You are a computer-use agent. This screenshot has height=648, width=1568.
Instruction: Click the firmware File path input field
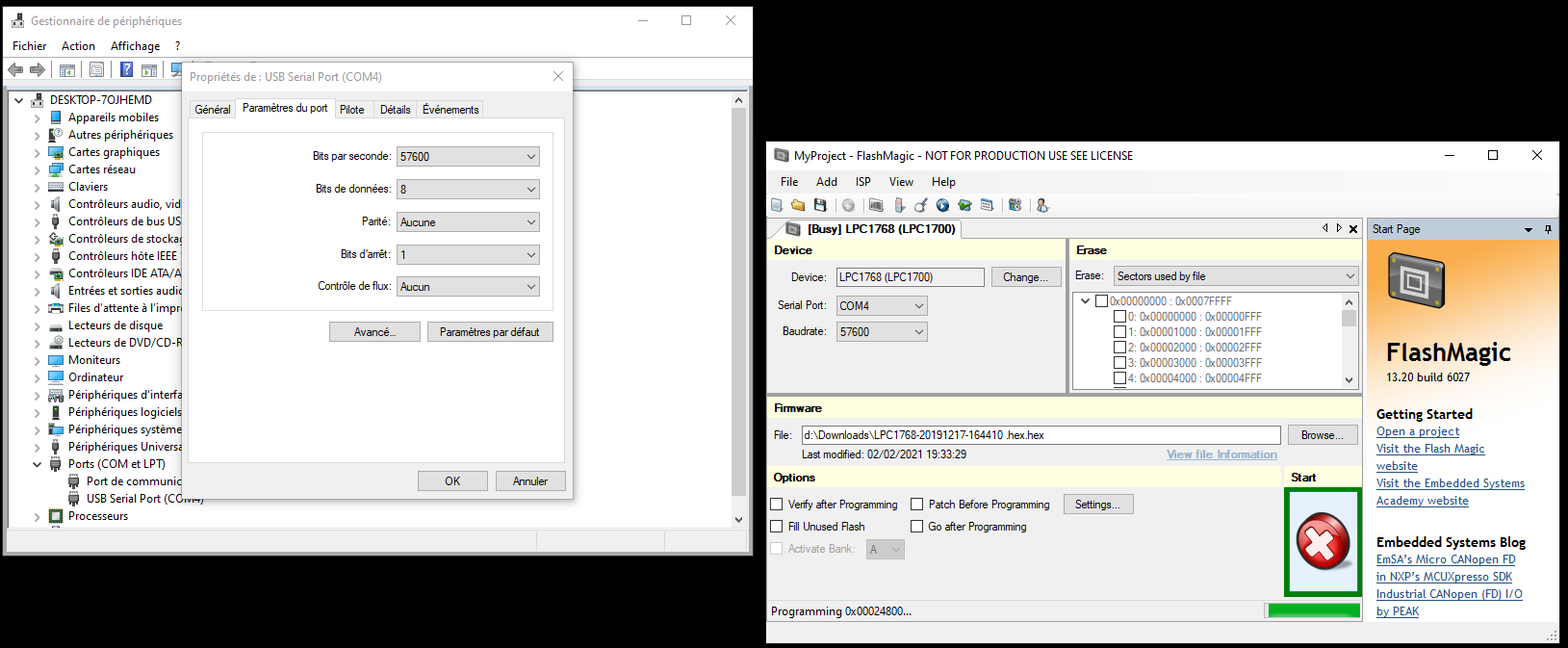coord(1041,435)
